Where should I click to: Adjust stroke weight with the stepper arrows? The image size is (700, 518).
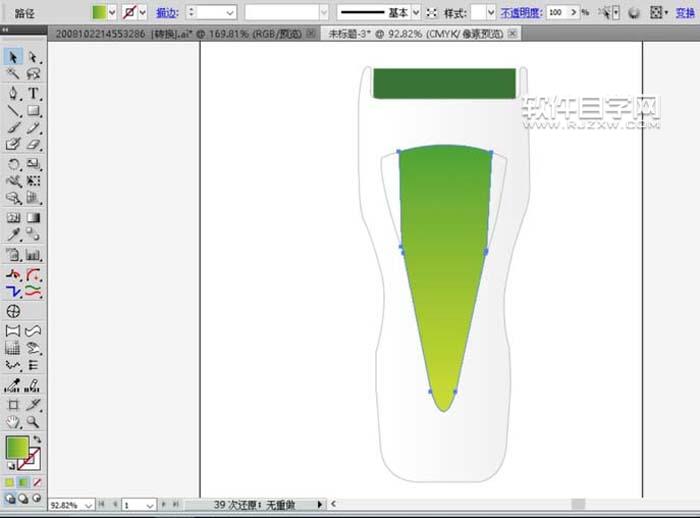coord(191,12)
